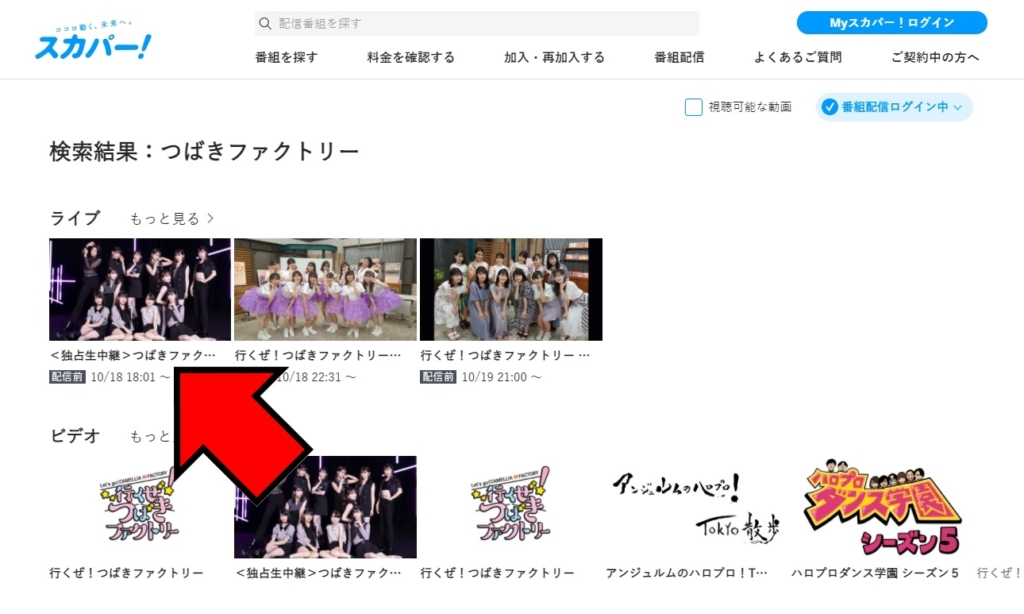
Task: Click the 配信前 badge beside 10/18 18:01
Action: point(67,377)
